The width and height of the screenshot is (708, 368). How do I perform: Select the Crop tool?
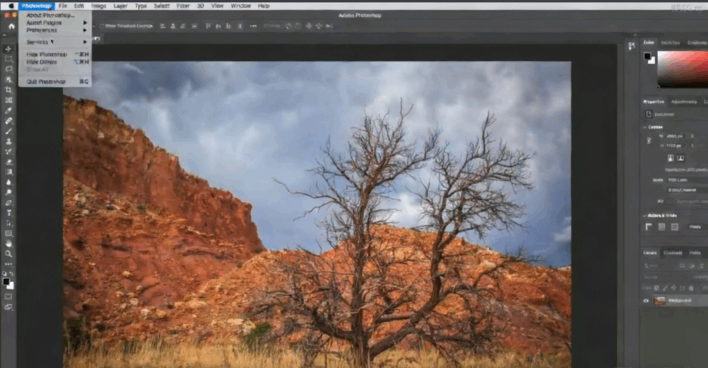click(8, 90)
